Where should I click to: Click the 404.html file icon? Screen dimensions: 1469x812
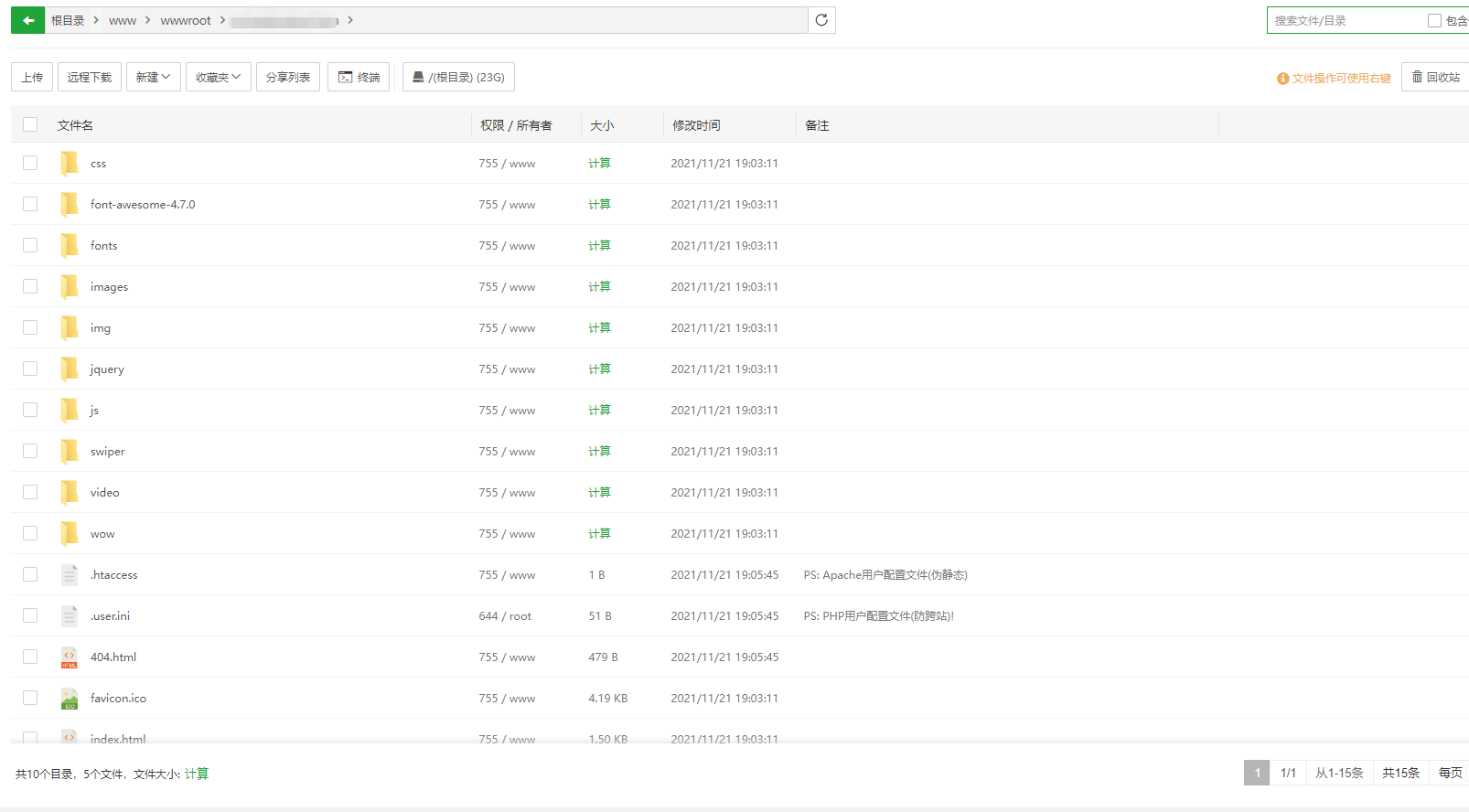[x=70, y=657]
